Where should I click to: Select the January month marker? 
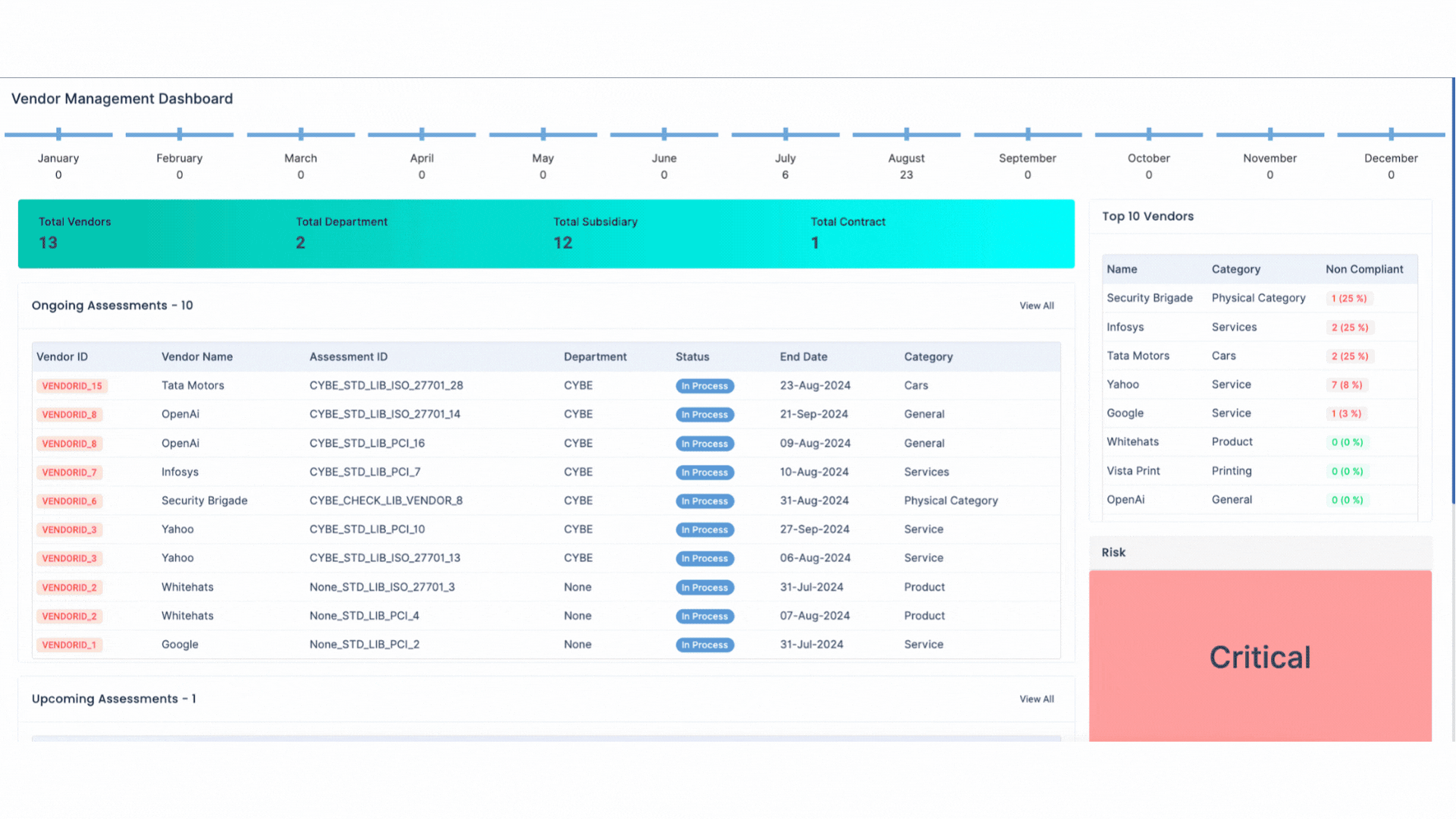pyautogui.click(x=58, y=135)
